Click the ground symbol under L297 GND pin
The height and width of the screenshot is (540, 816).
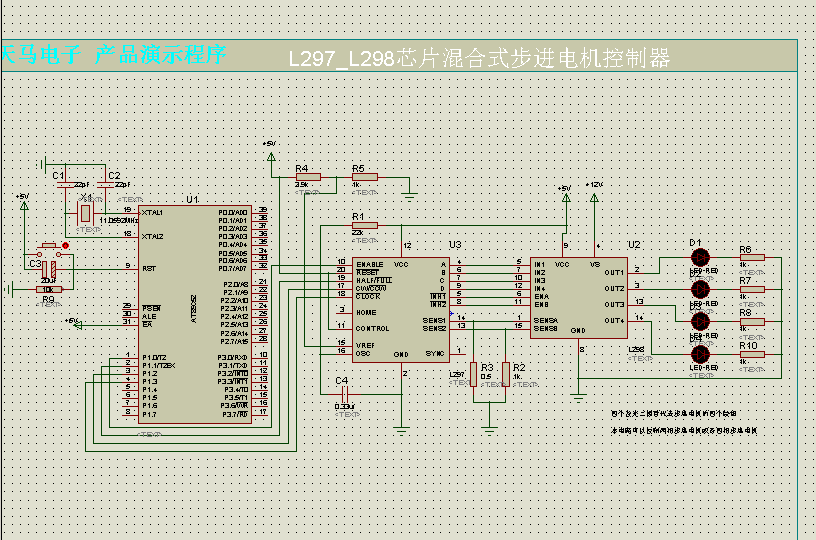[401, 431]
